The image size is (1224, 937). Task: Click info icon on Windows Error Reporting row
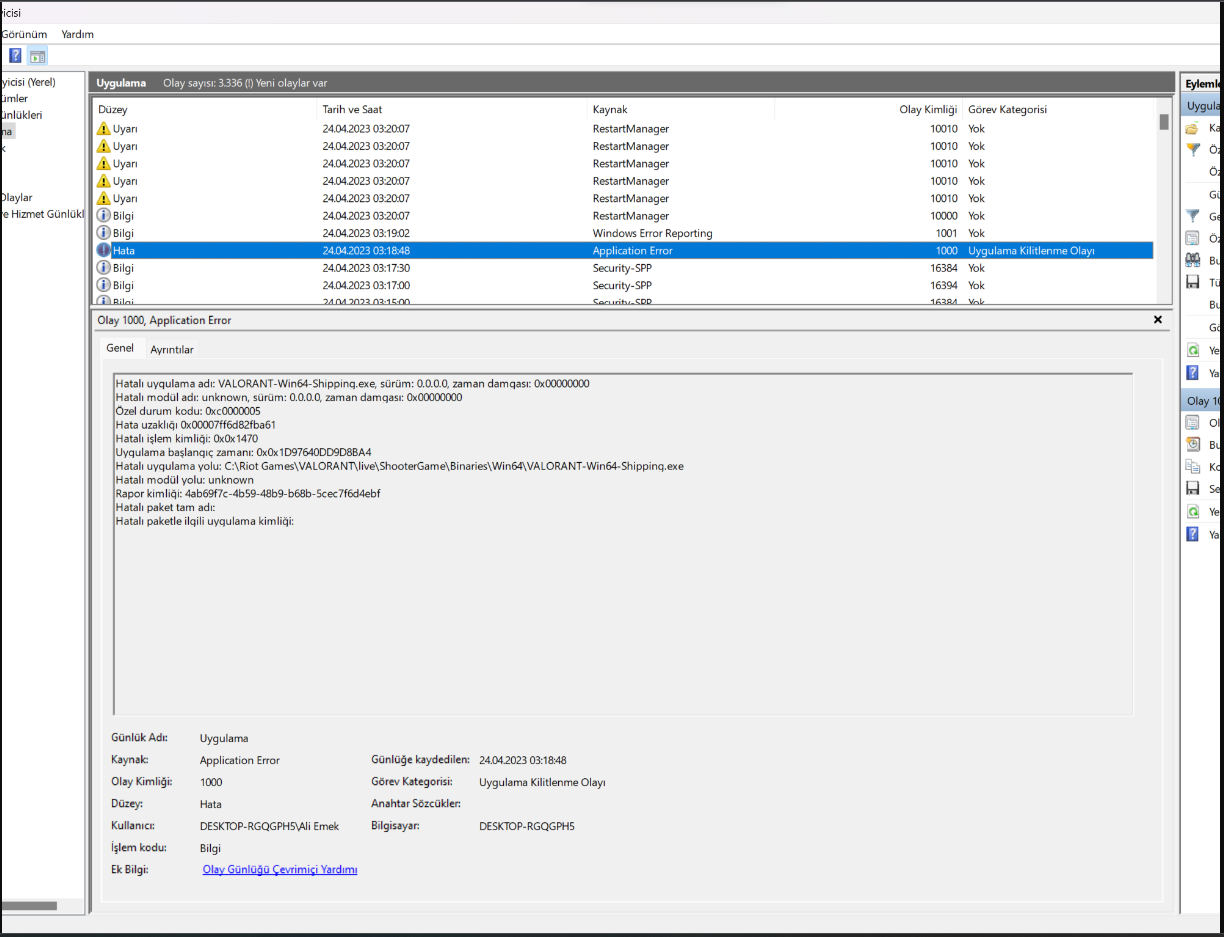[103, 233]
